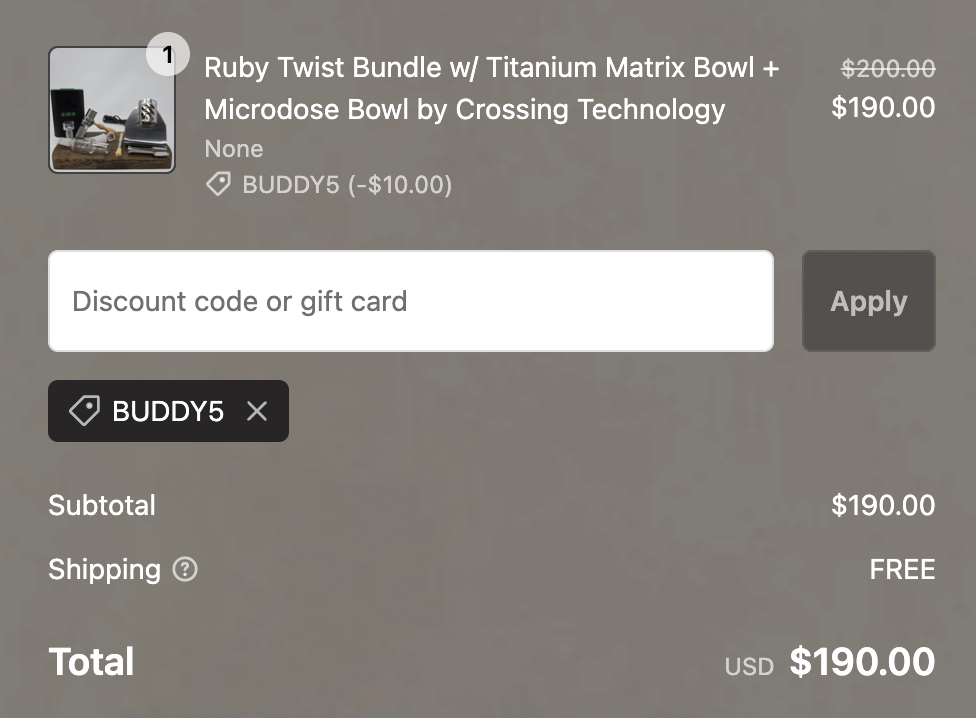Click the discounted $190.00 item price

[883, 107]
